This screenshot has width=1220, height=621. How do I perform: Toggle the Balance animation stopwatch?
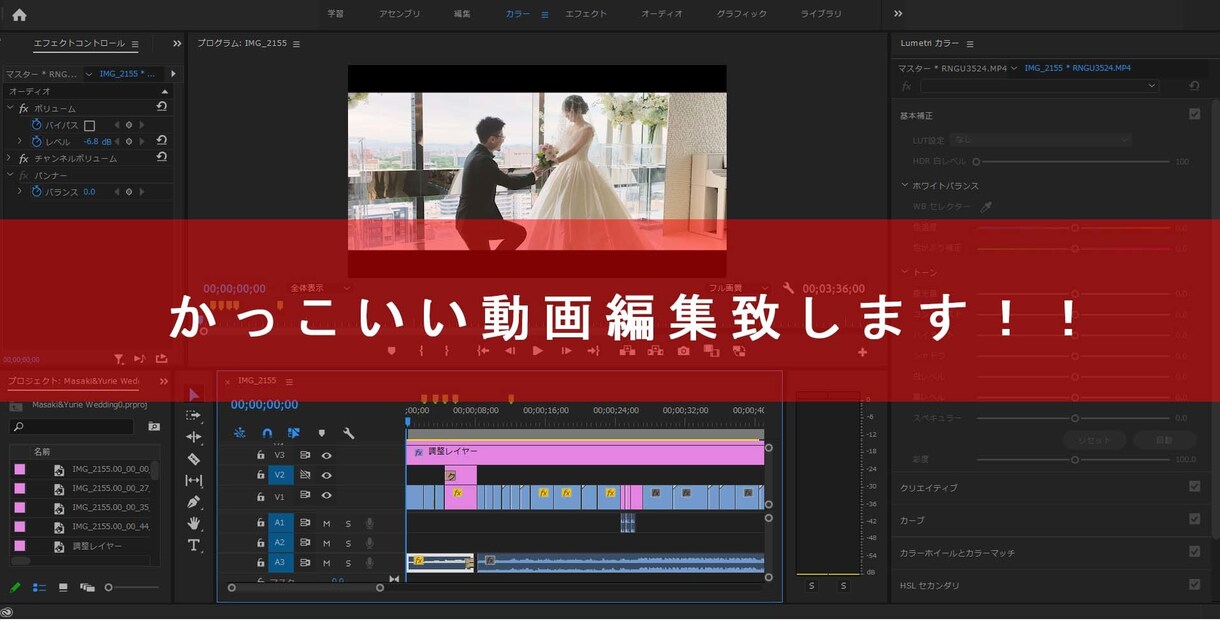[37, 191]
